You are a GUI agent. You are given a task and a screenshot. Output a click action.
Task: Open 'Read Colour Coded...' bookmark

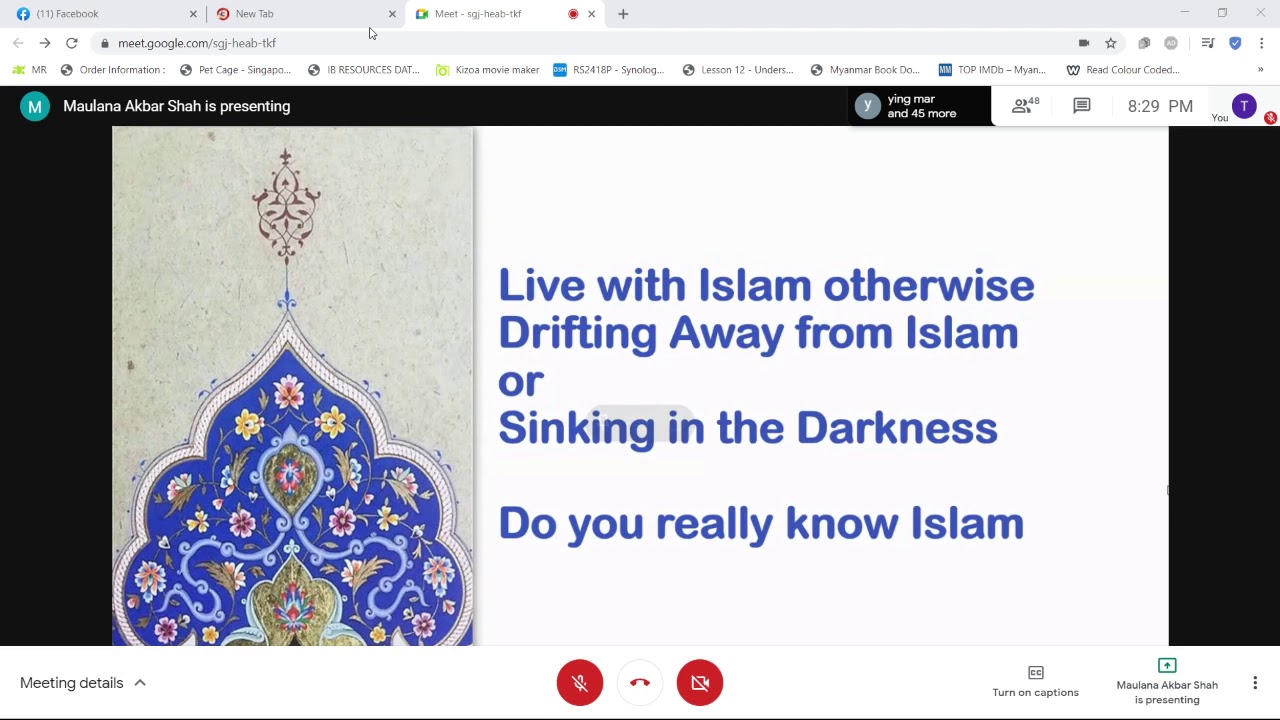pos(1123,70)
